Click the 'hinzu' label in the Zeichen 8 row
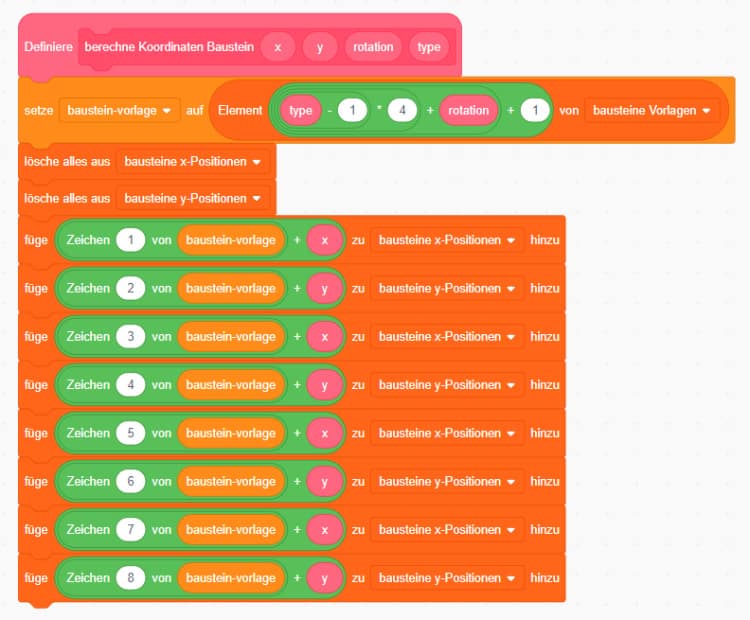This screenshot has width=750, height=620. tap(545, 578)
